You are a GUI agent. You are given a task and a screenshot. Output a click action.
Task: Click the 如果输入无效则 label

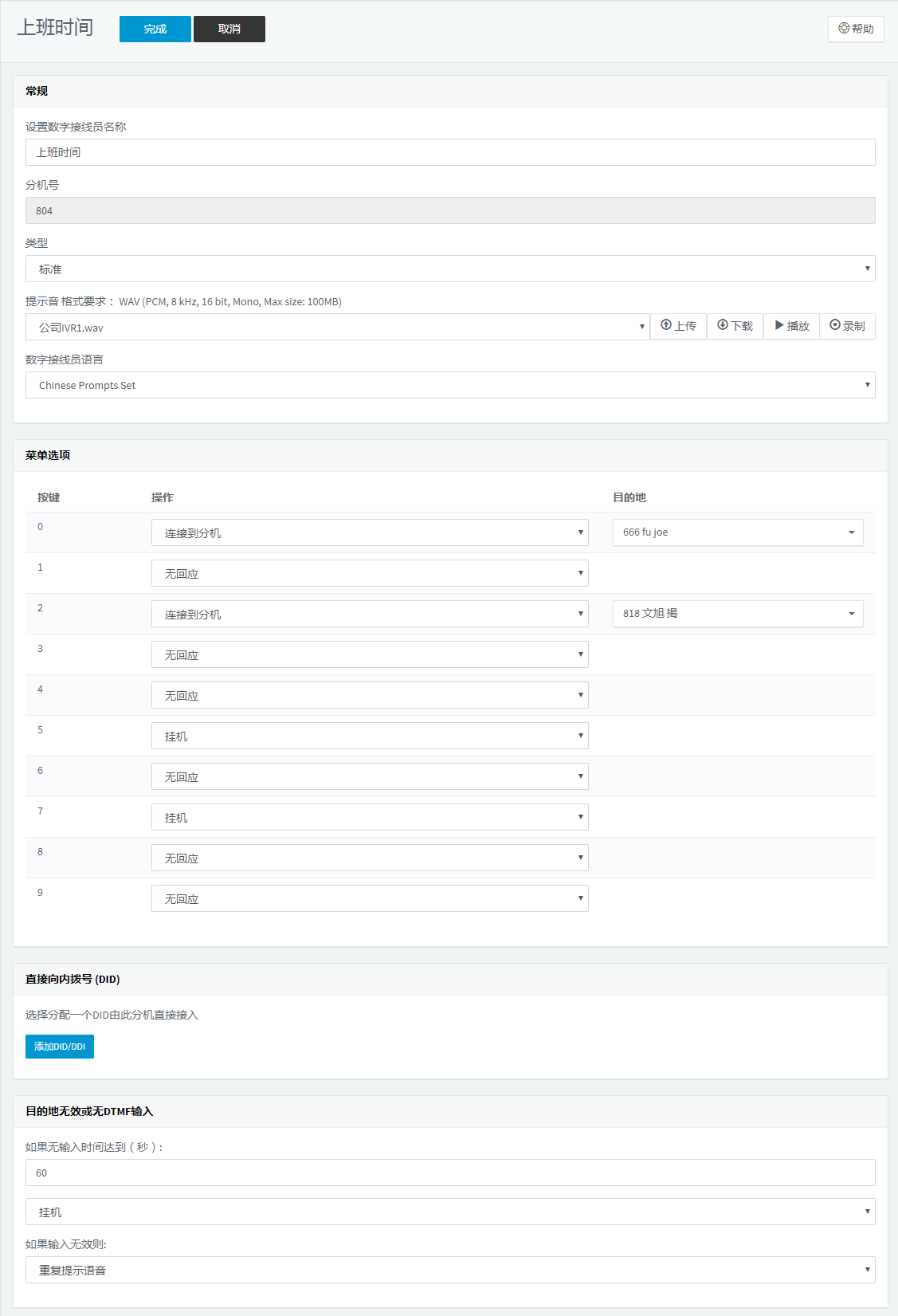66,1244
